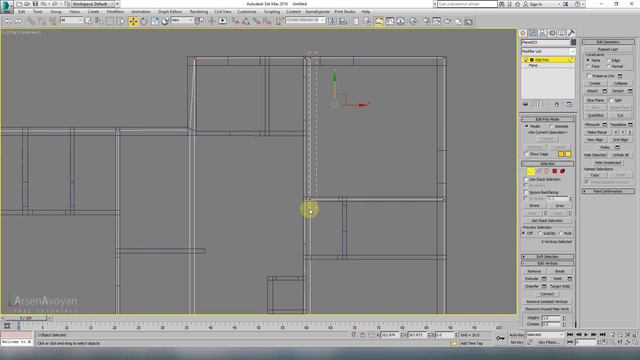Screen dimensions: 640x360
Task: Collapse the Selection rollout
Action: 547,164
